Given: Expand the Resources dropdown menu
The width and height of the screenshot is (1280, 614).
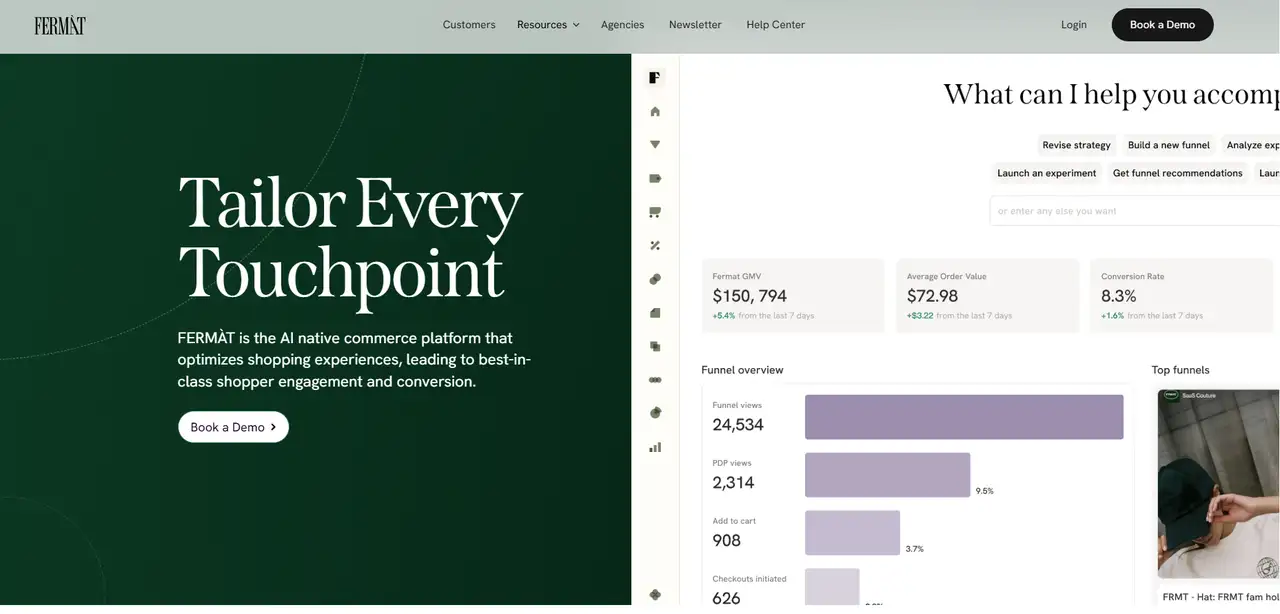Looking at the screenshot, I should [x=548, y=25].
